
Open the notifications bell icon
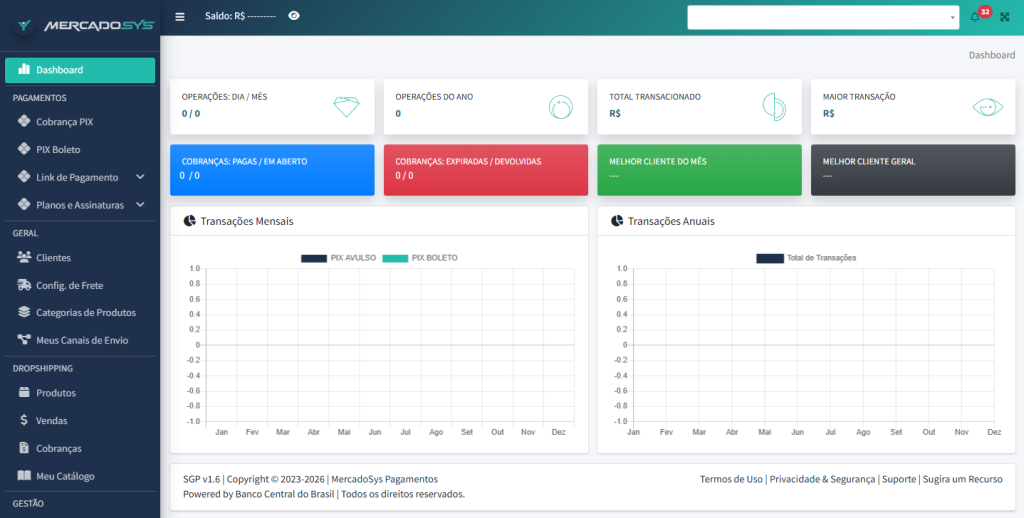(975, 17)
